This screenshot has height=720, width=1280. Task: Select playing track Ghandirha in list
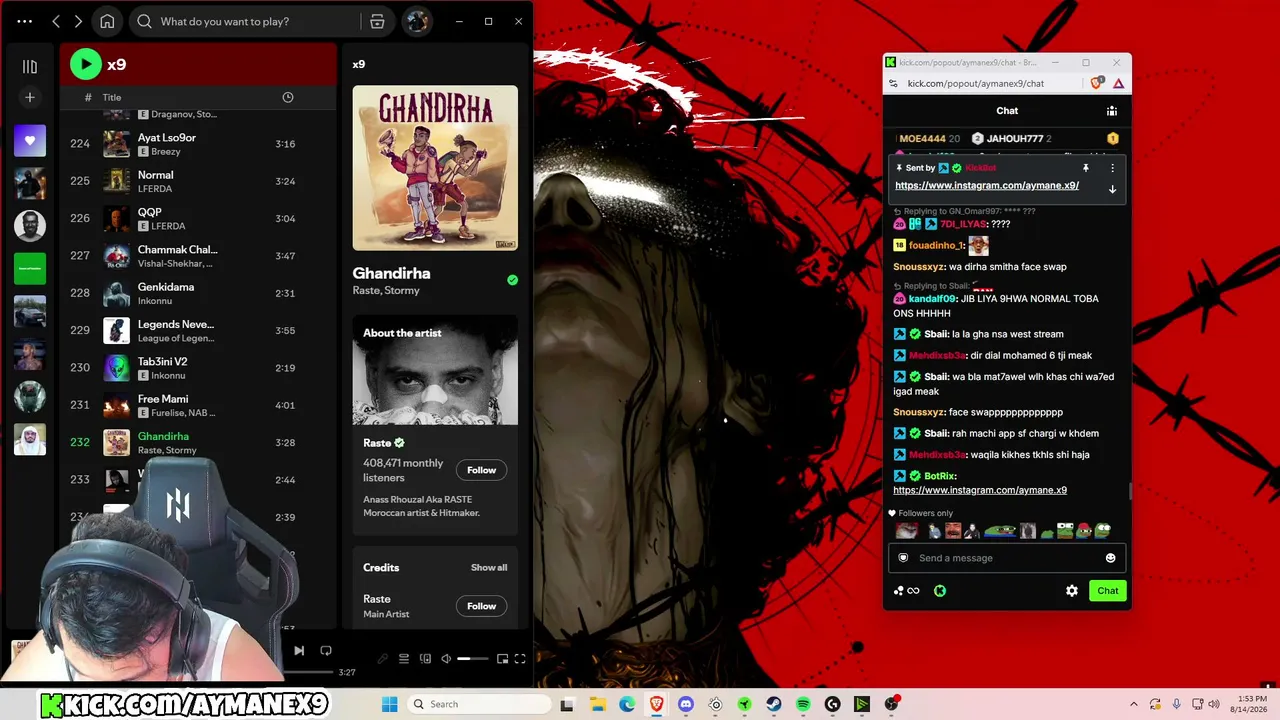(198, 442)
